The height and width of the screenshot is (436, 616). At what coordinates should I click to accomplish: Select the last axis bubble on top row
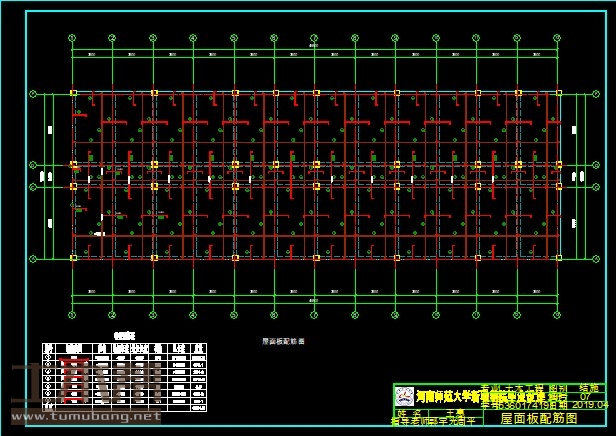pyautogui.click(x=558, y=38)
